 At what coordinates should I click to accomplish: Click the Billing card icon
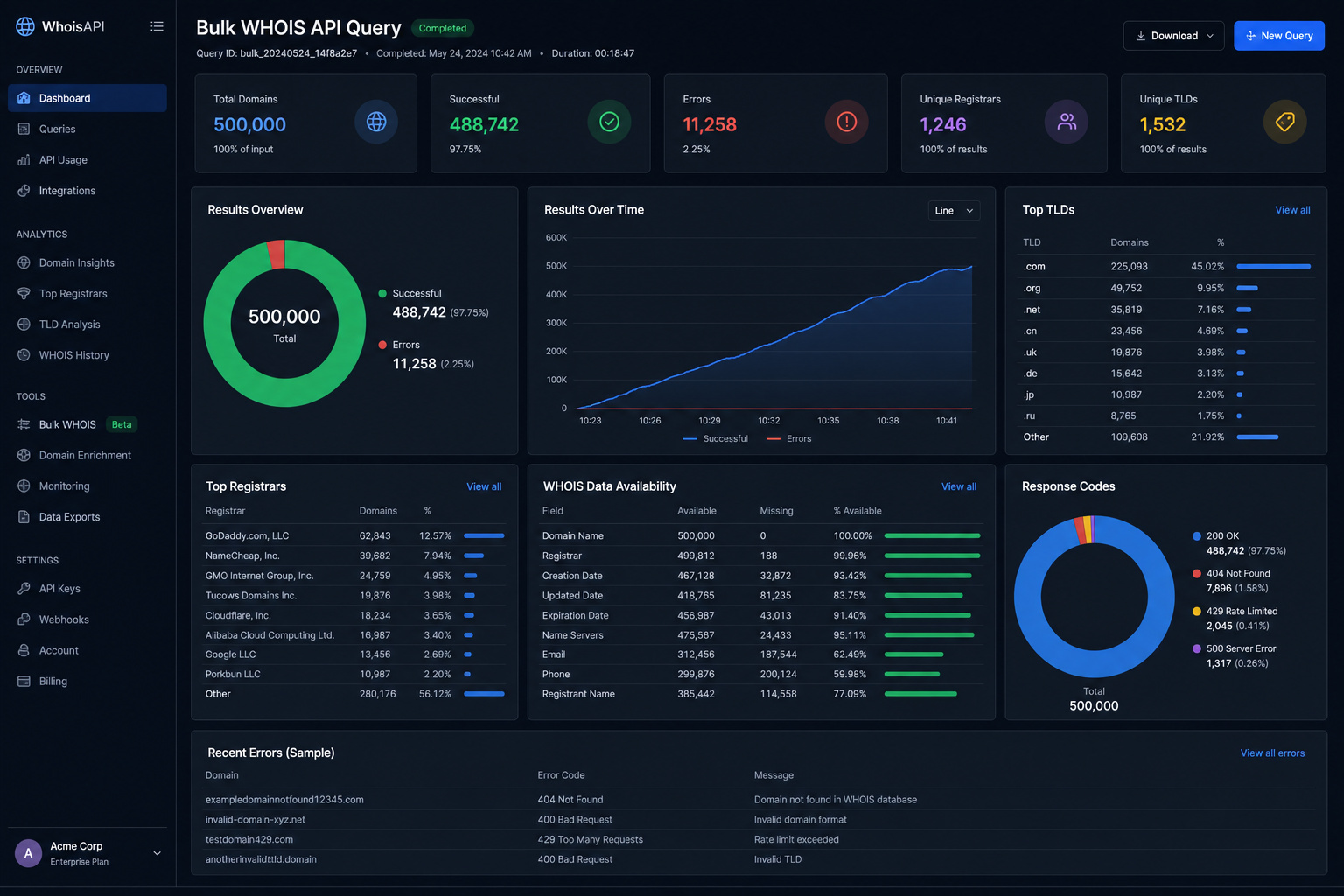coord(24,682)
